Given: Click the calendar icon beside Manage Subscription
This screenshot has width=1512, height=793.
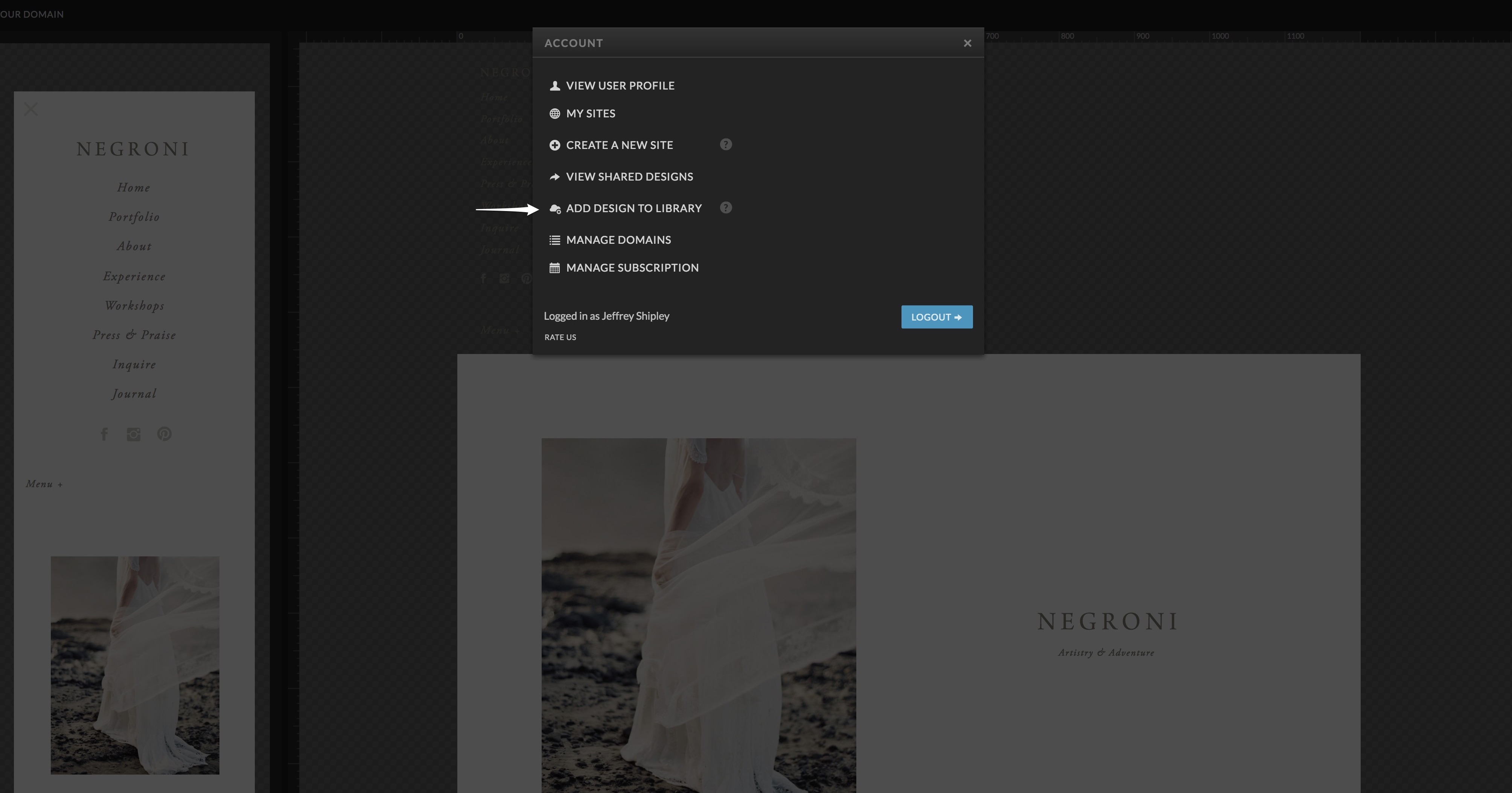Looking at the screenshot, I should pyautogui.click(x=554, y=268).
